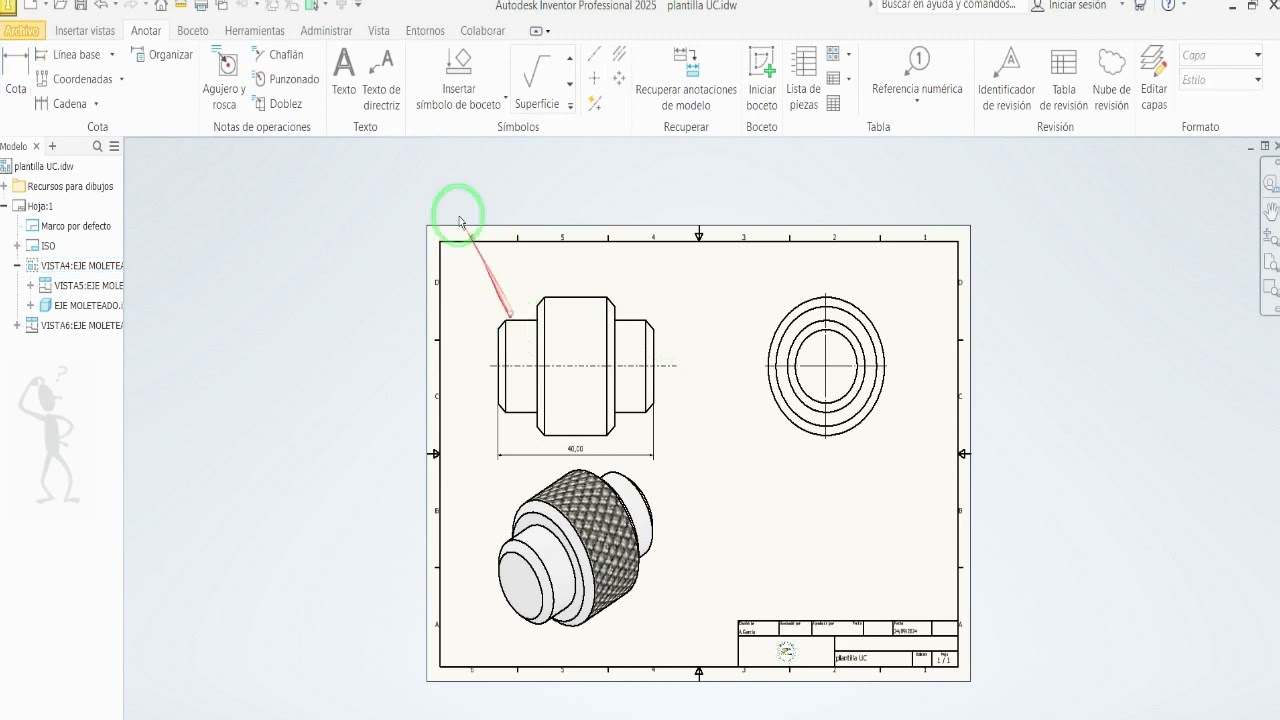Switch to the Boceto ribbon tab
Viewport: 1280px width, 720px height.
pyautogui.click(x=193, y=31)
